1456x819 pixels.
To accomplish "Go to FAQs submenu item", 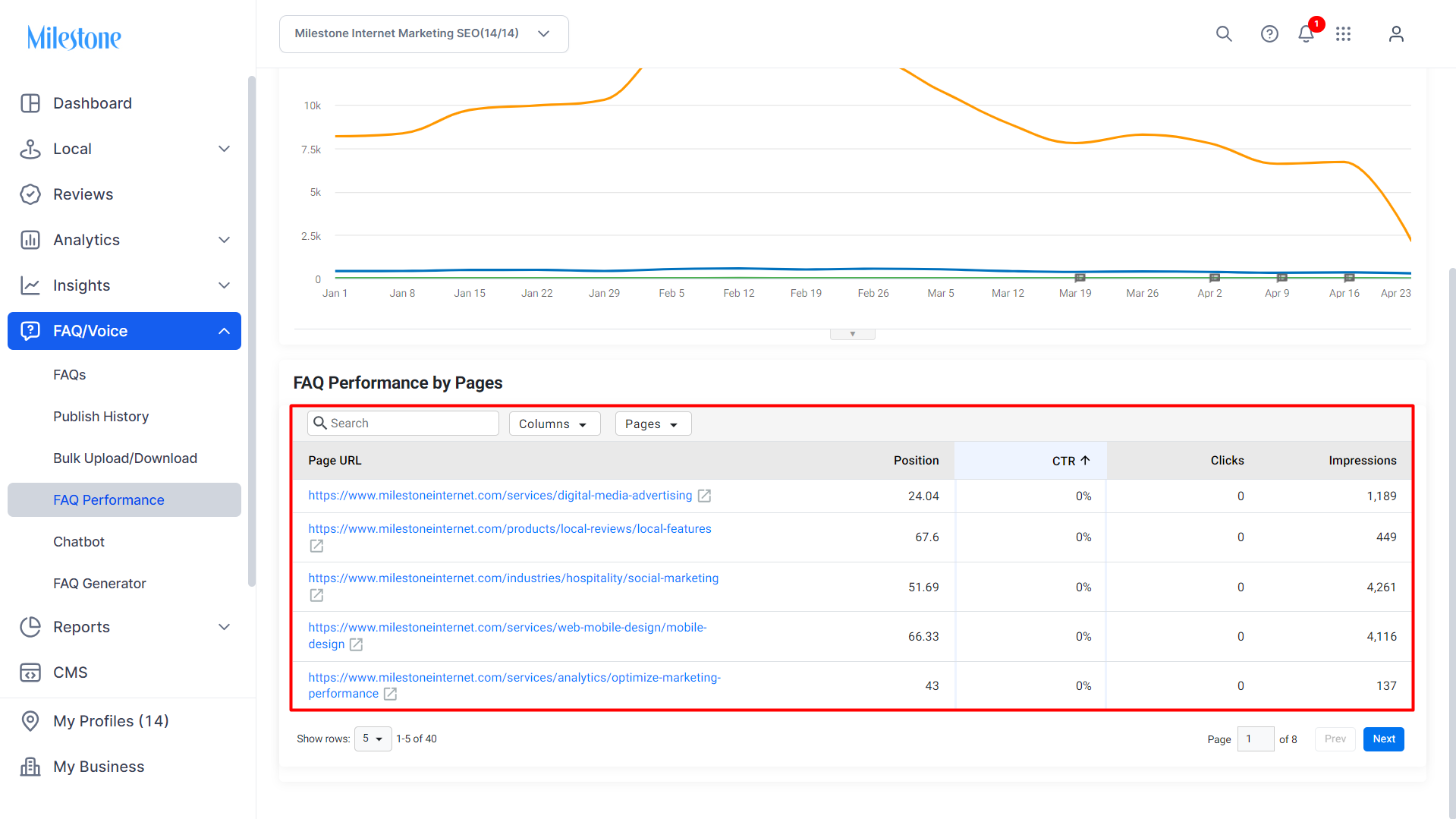I will 70,375.
